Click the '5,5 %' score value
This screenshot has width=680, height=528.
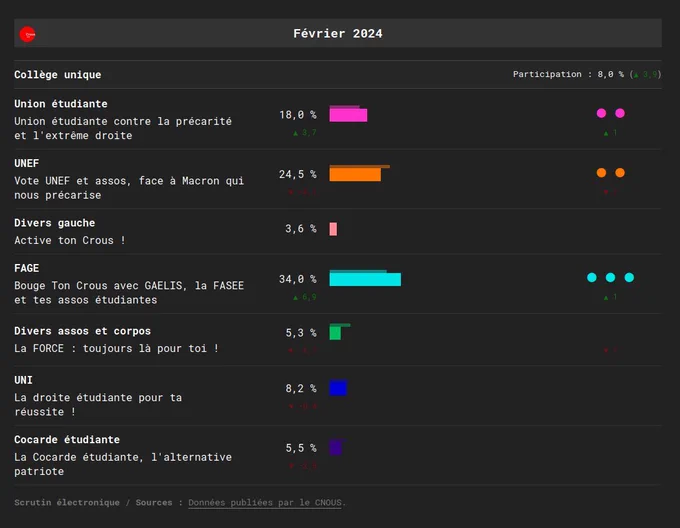tap(301, 447)
